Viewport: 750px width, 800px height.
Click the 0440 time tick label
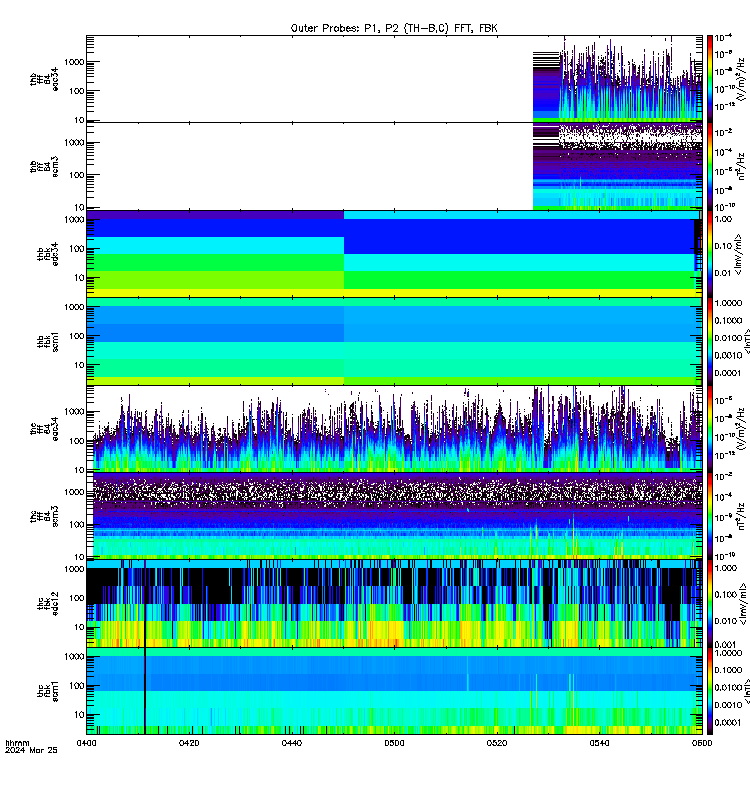coord(292,743)
